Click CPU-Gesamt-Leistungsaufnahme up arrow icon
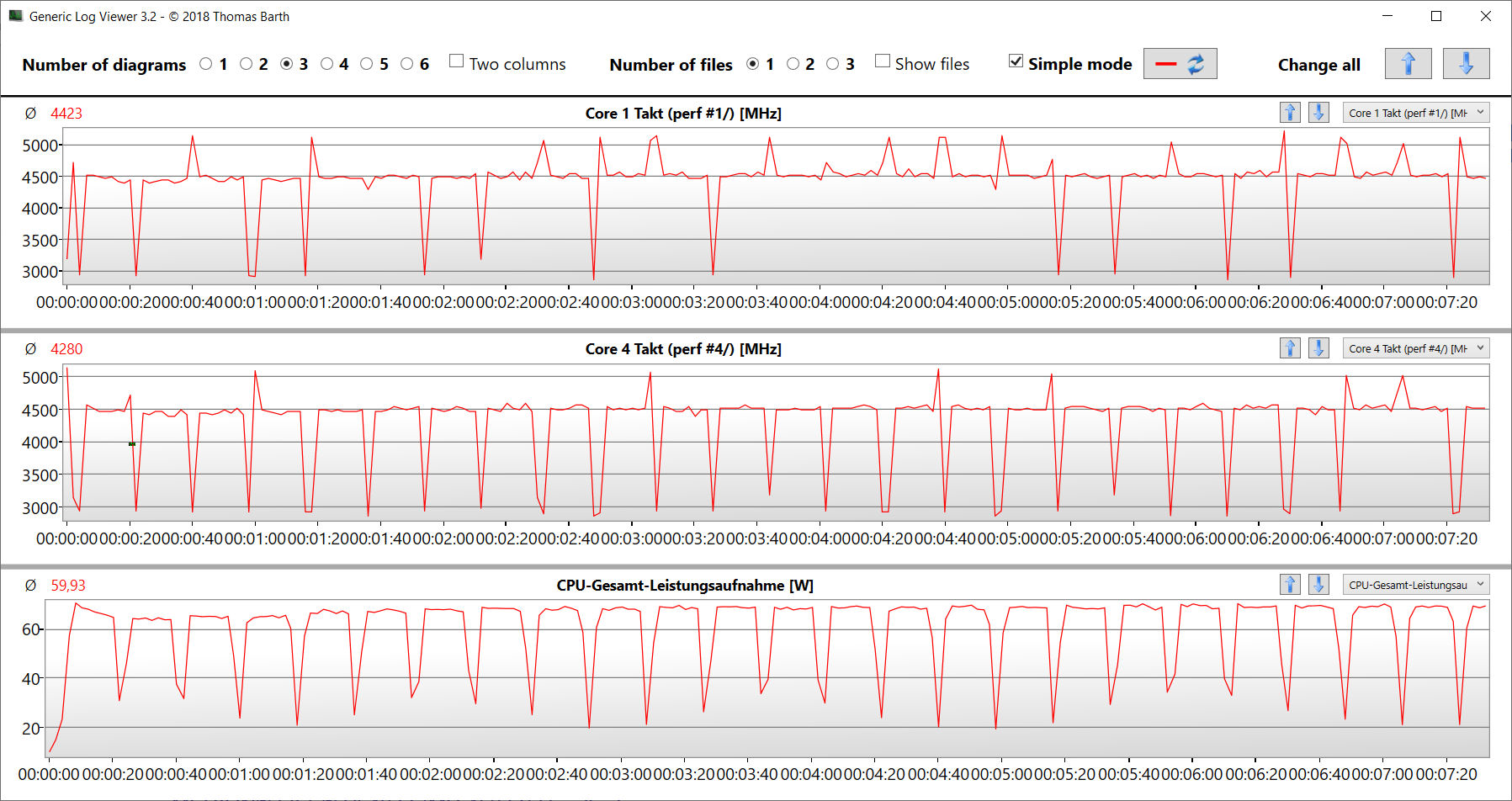The height and width of the screenshot is (801, 1512). (x=1290, y=585)
